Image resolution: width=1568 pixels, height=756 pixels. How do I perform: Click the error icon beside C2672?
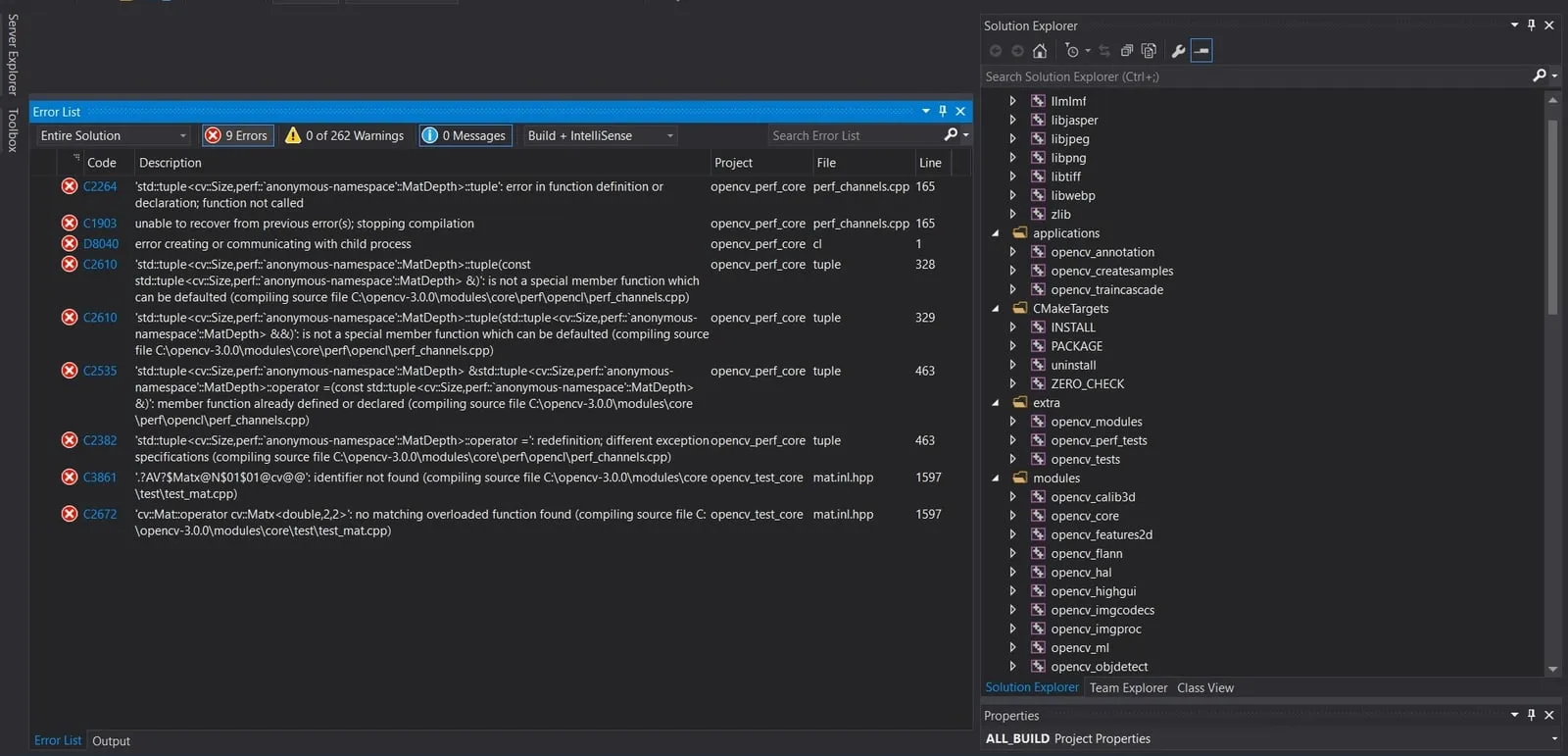(70, 514)
